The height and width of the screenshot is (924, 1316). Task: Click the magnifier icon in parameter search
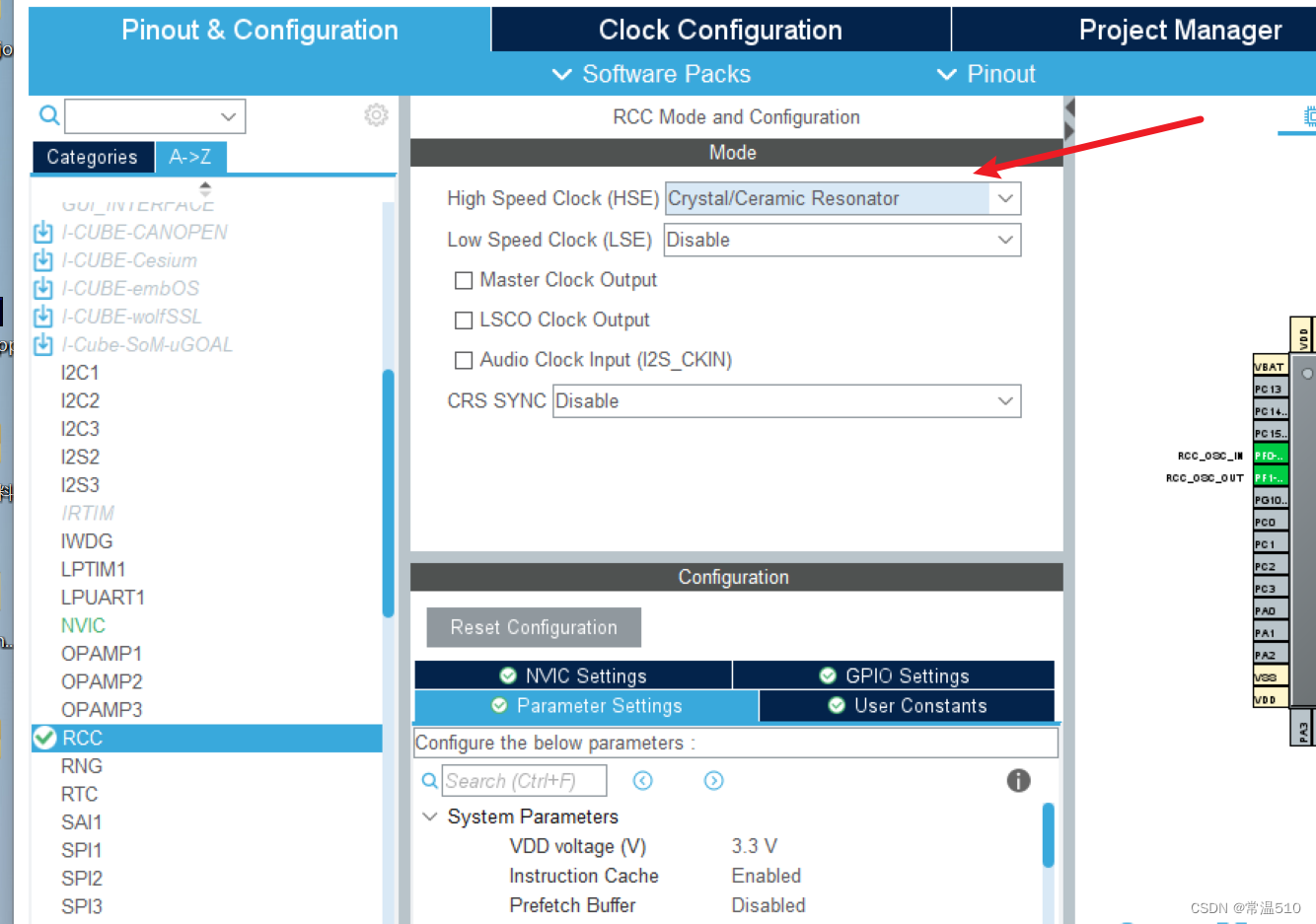tap(429, 781)
